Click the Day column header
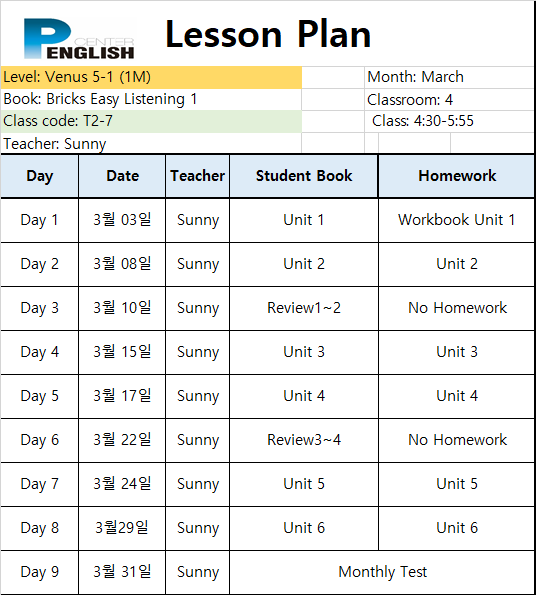Screen dimensions: 536x598 40,176
